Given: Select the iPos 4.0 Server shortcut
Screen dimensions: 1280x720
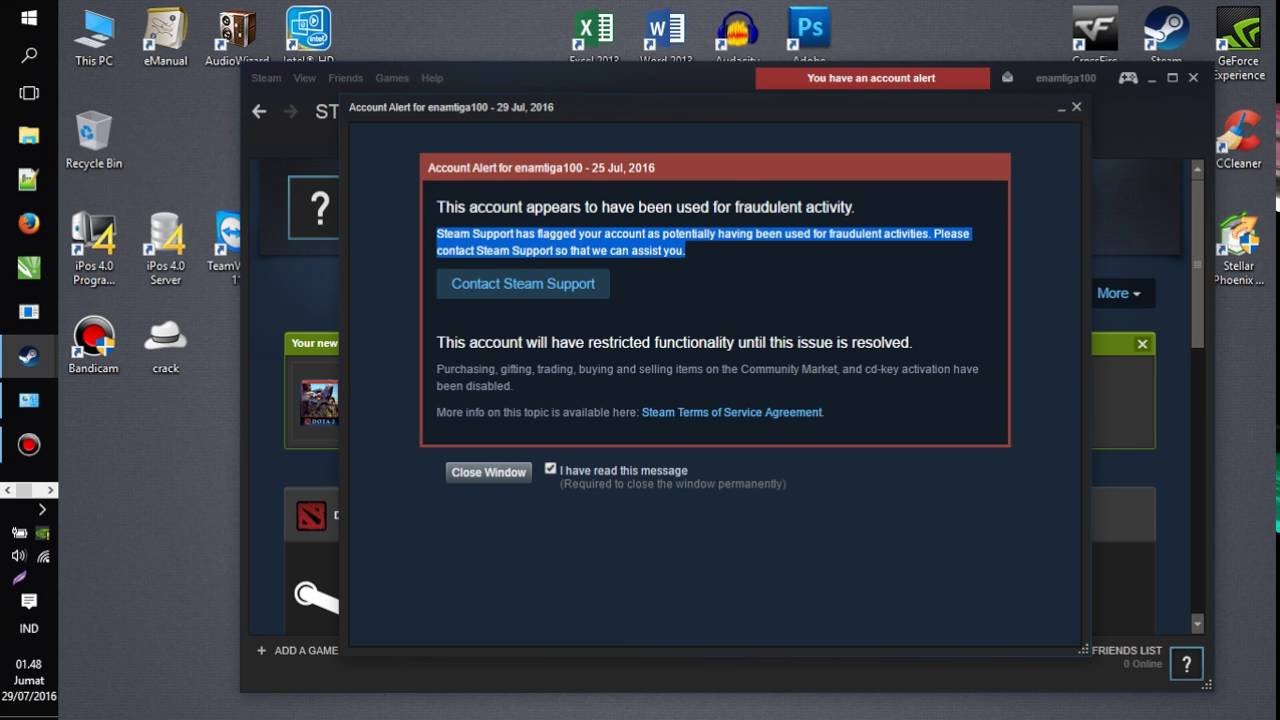Looking at the screenshot, I should [165, 249].
